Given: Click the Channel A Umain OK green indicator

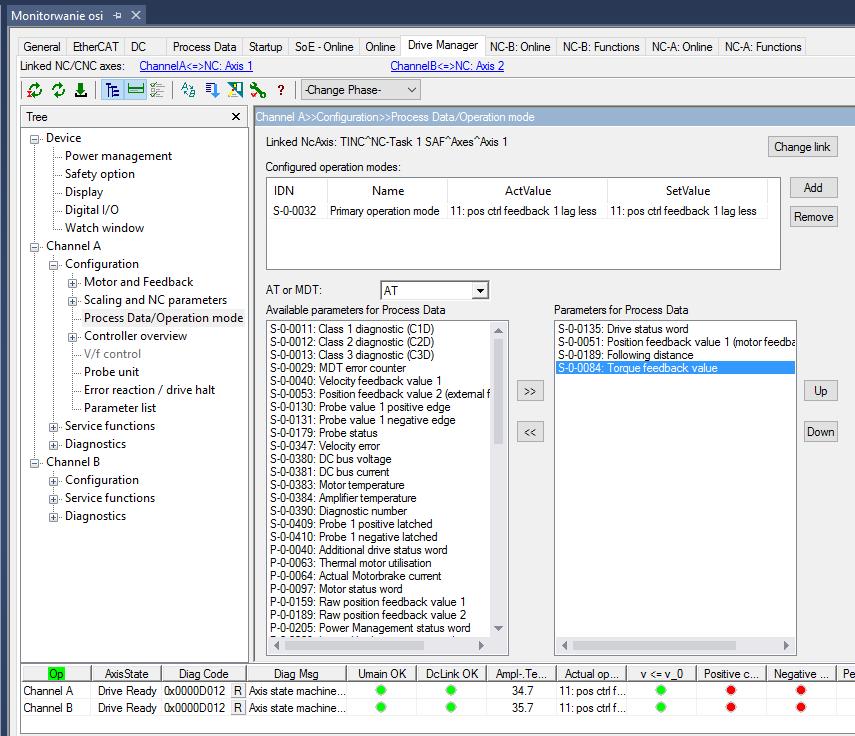Looking at the screenshot, I should [x=381, y=690].
